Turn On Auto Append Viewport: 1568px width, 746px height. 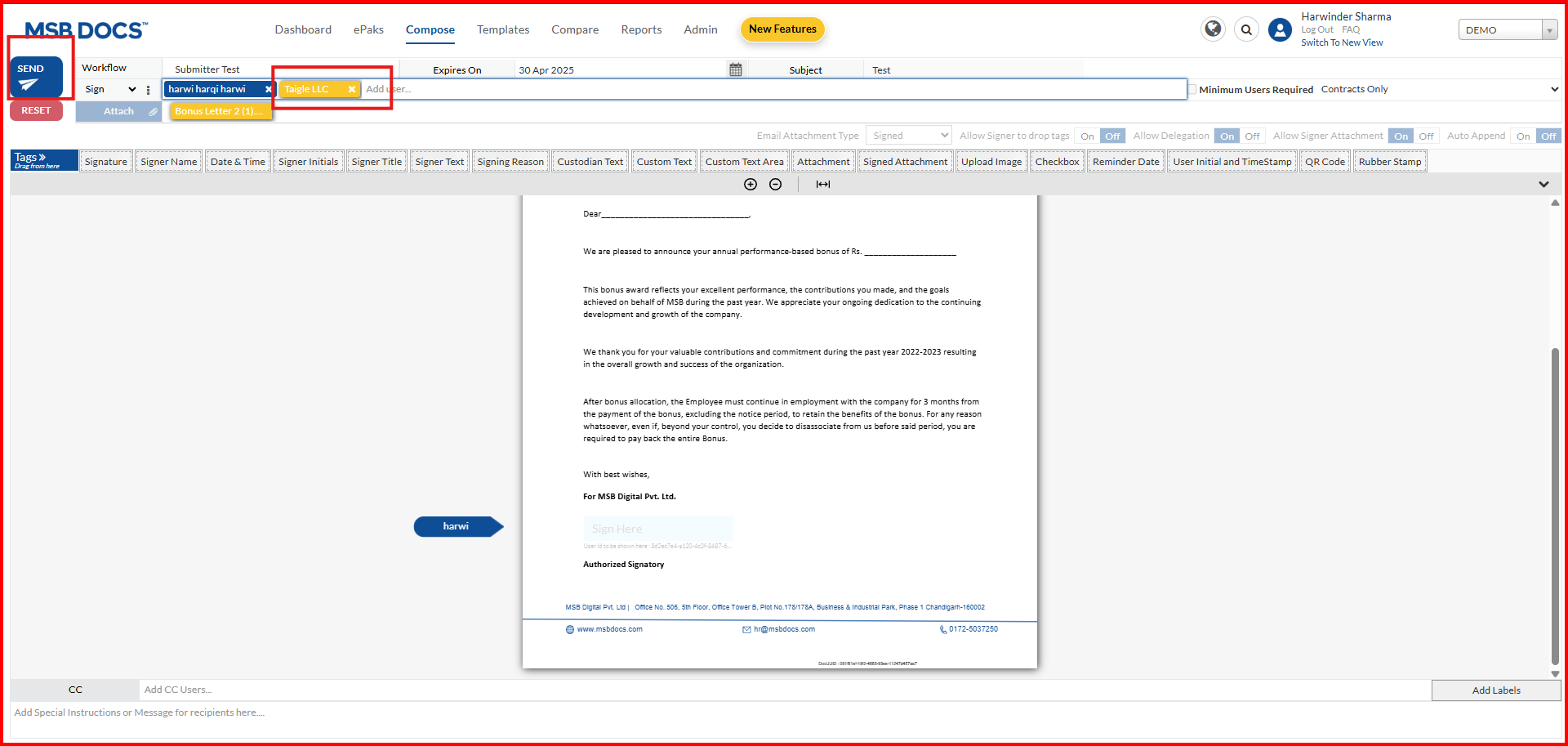click(x=1522, y=136)
